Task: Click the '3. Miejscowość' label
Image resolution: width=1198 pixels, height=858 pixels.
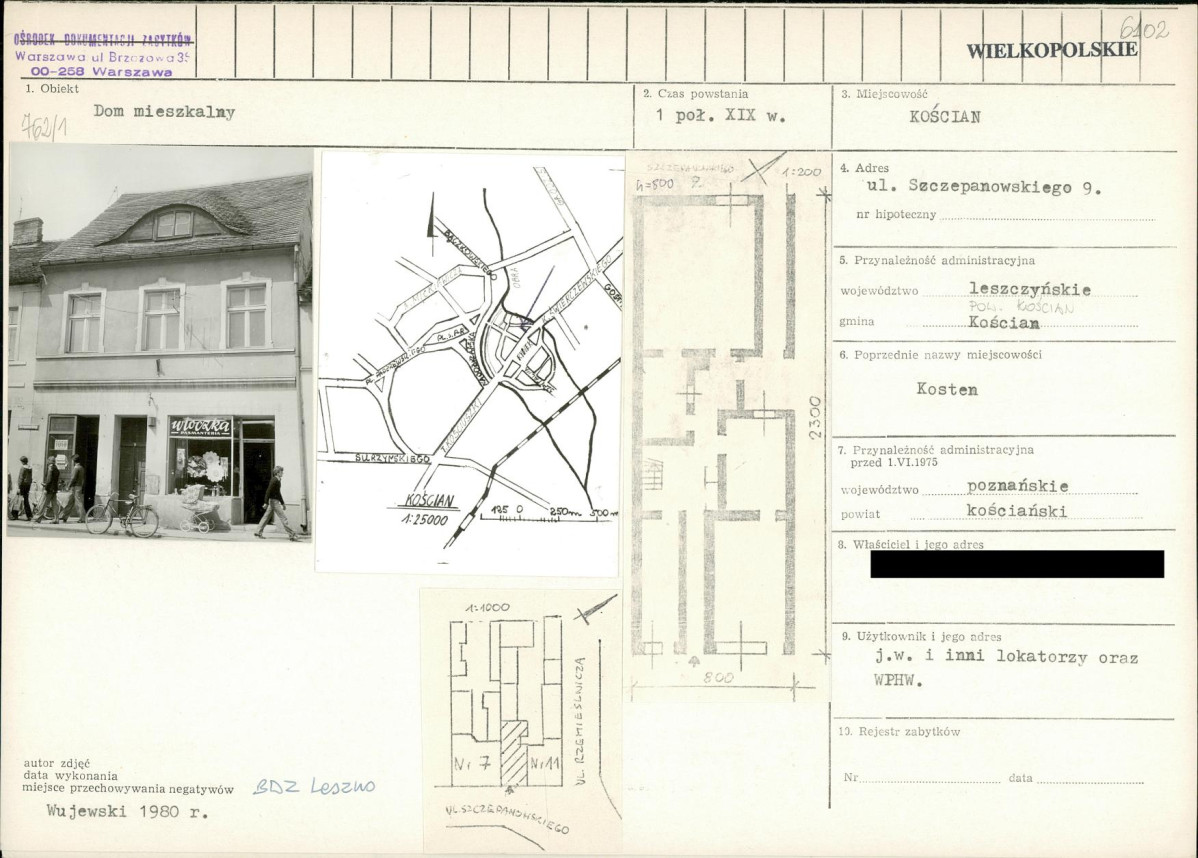Action: click(884, 94)
